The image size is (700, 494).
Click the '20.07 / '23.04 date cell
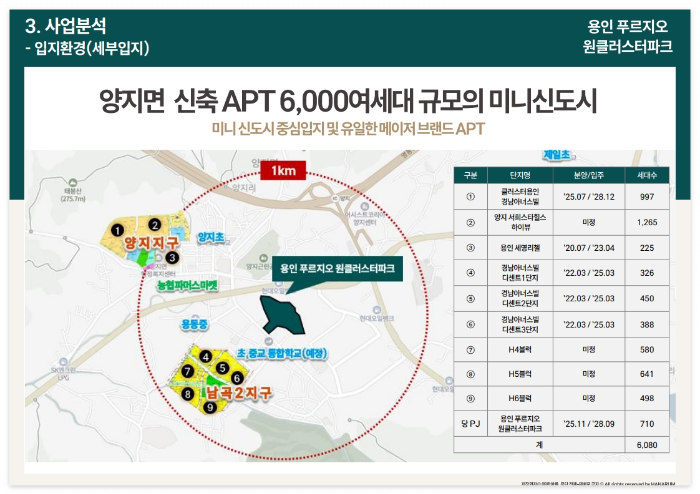pos(589,248)
